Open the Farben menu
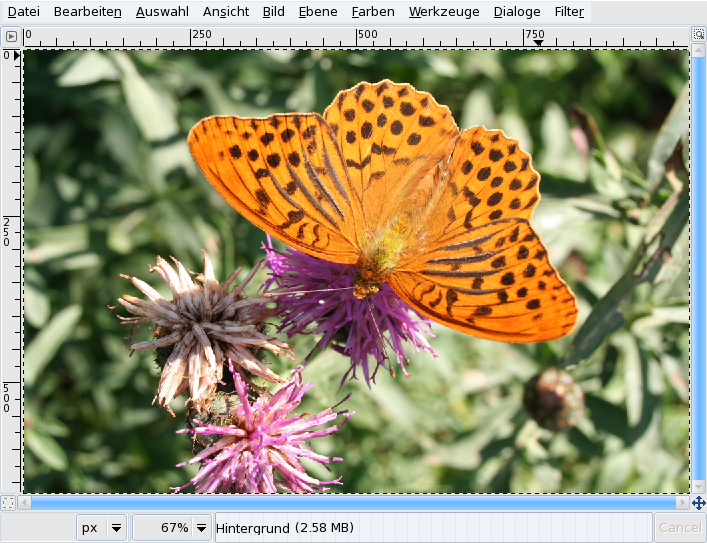This screenshot has height=543, width=707. coord(372,12)
